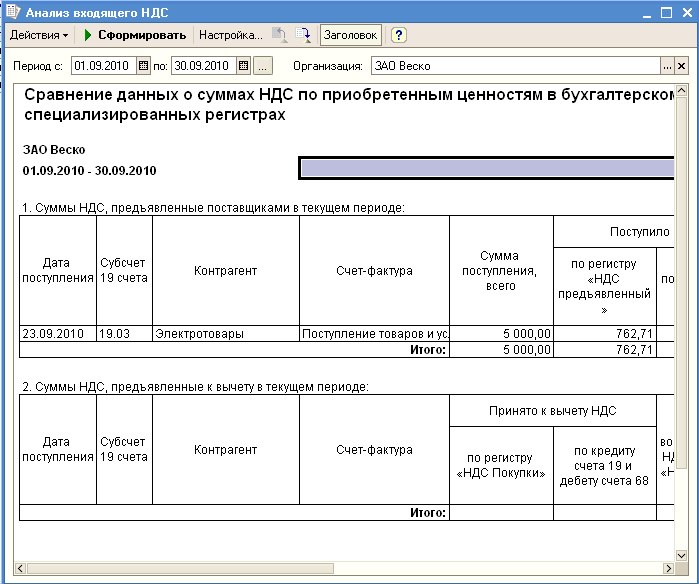Image resolution: width=699 pixels, height=584 pixels.
Task: Open the calendar for the start date 01.09.2010
Action: 143,66
